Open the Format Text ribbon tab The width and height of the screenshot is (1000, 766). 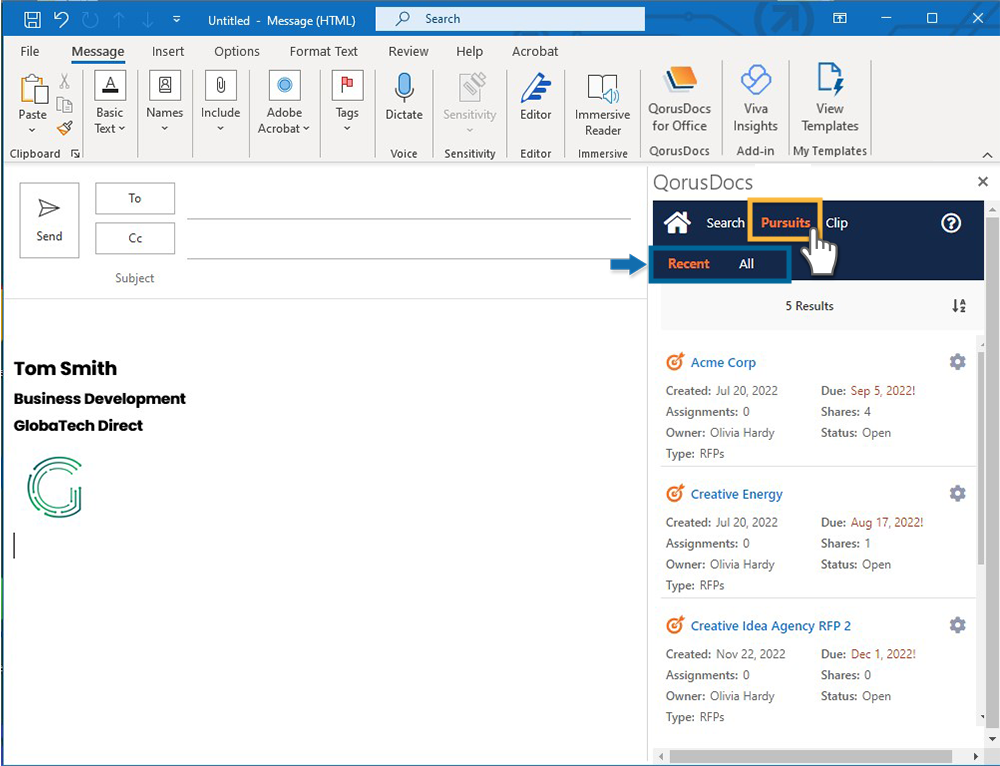coord(323,52)
